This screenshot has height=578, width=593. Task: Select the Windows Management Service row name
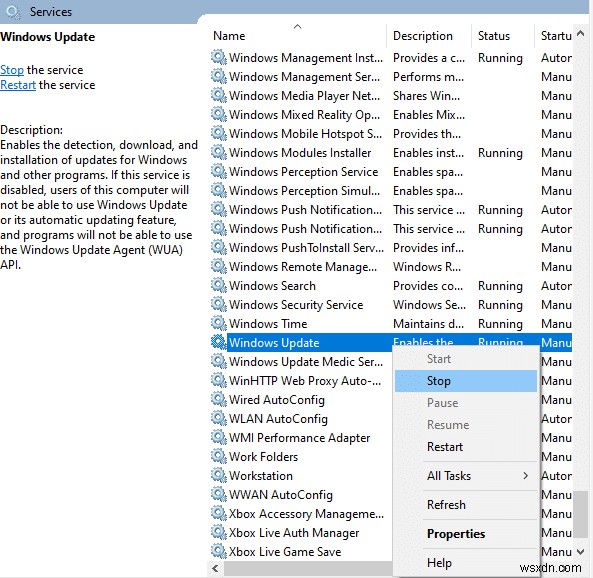click(304, 77)
